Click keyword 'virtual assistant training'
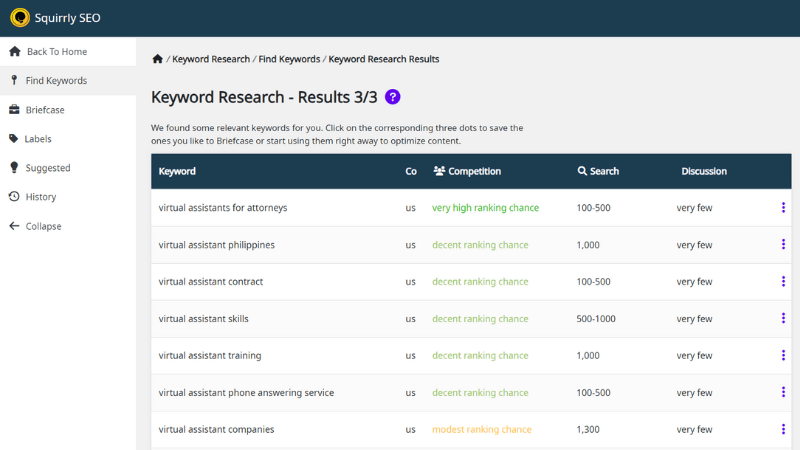The width and height of the screenshot is (800, 450). pos(210,356)
